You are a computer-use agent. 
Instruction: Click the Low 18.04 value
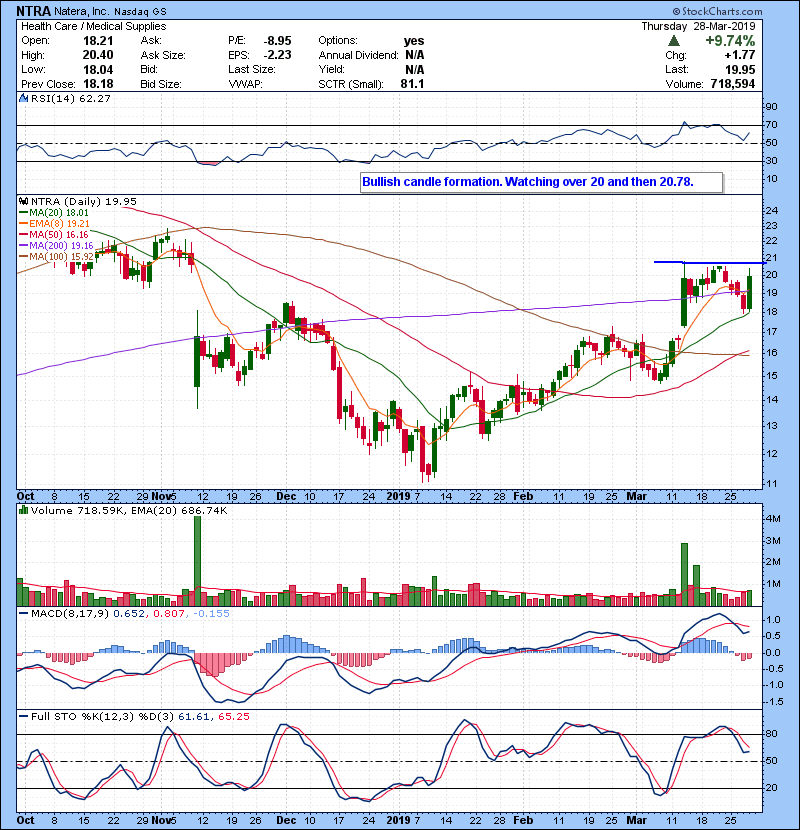point(98,69)
